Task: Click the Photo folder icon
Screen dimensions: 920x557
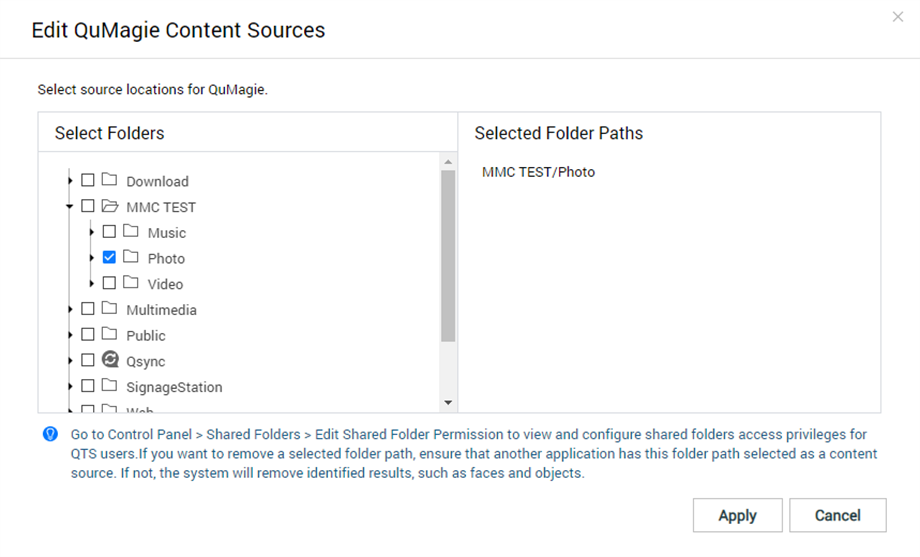Action: [131, 258]
